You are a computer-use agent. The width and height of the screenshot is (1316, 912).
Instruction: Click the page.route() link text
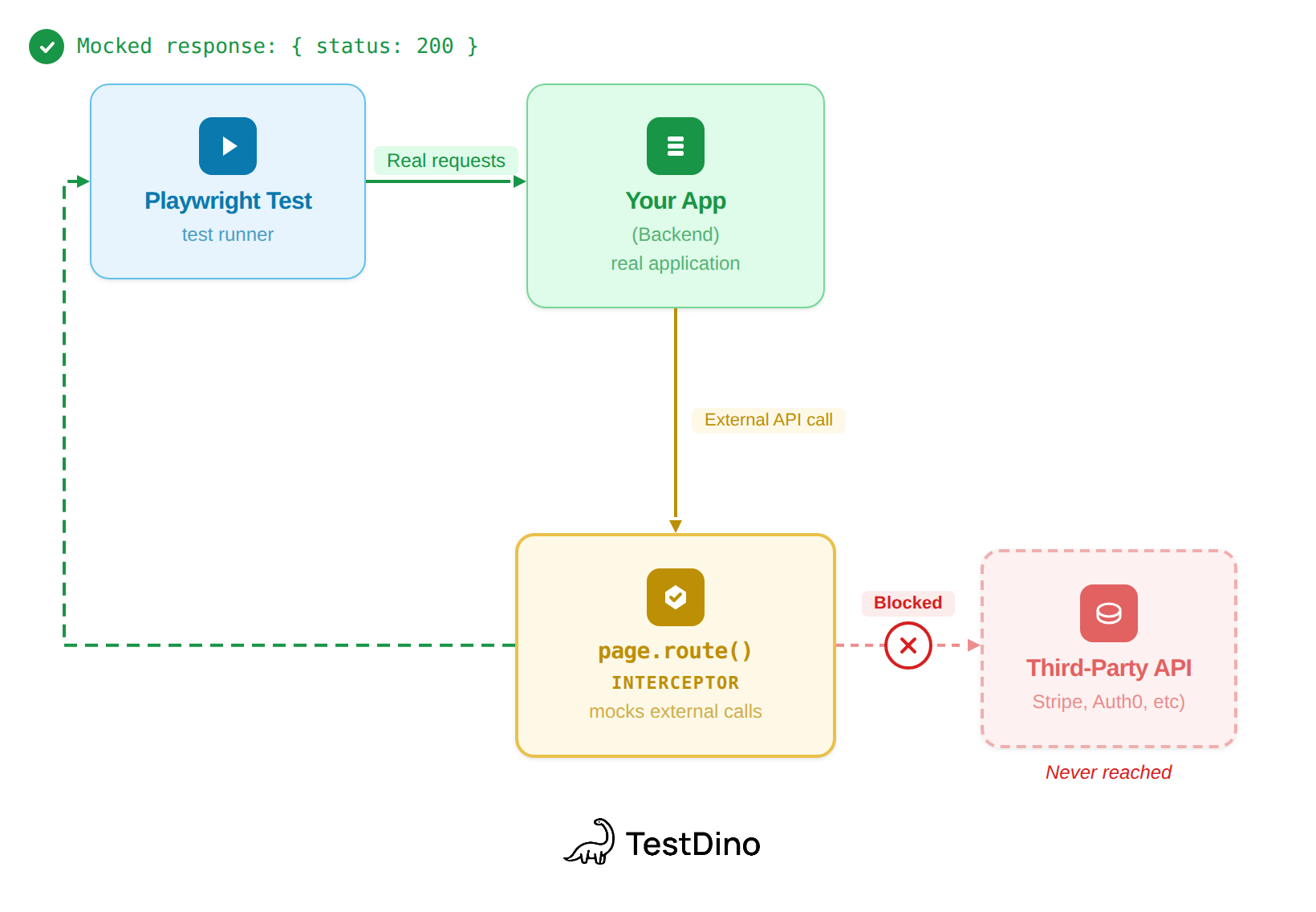tap(675, 650)
